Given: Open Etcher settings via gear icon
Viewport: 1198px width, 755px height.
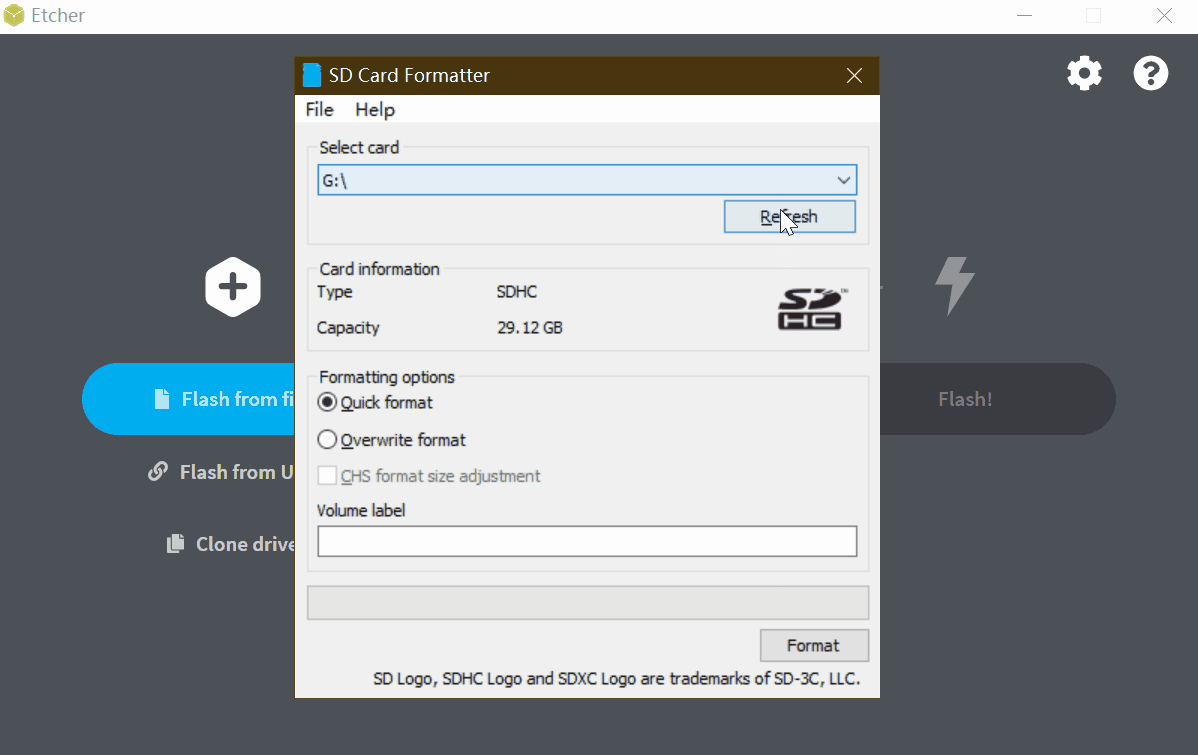Looking at the screenshot, I should coord(1084,73).
